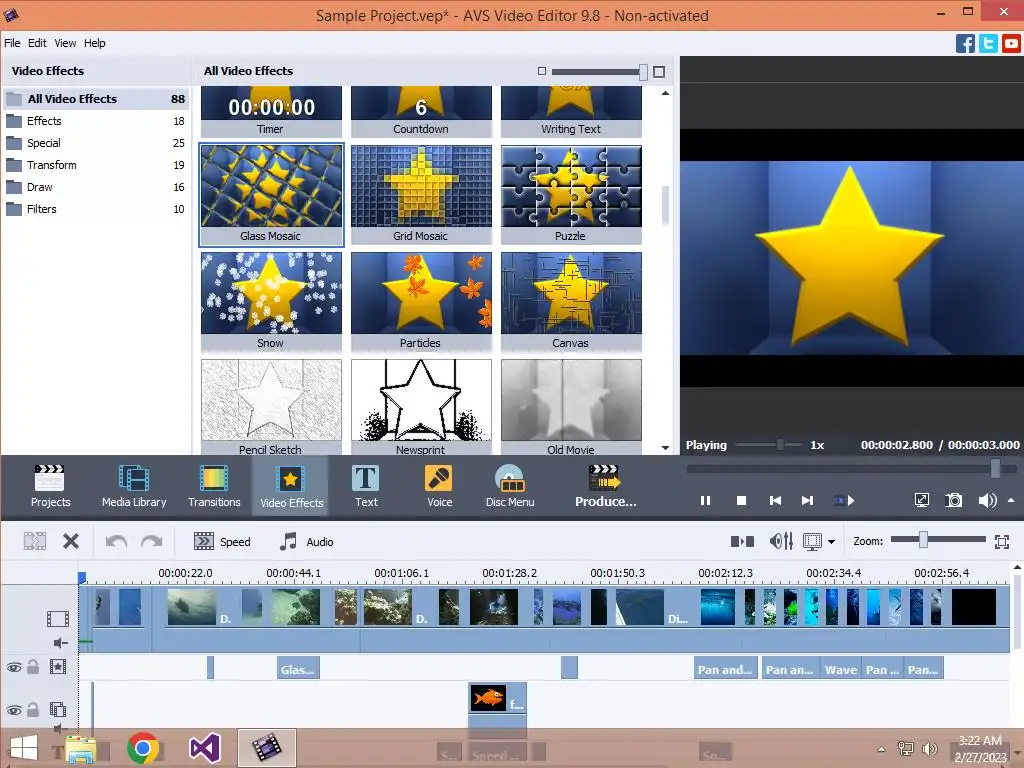Open the timeline view dropdown arrow
Image resolution: width=1024 pixels, height=768 pixels.
[831, 542]
